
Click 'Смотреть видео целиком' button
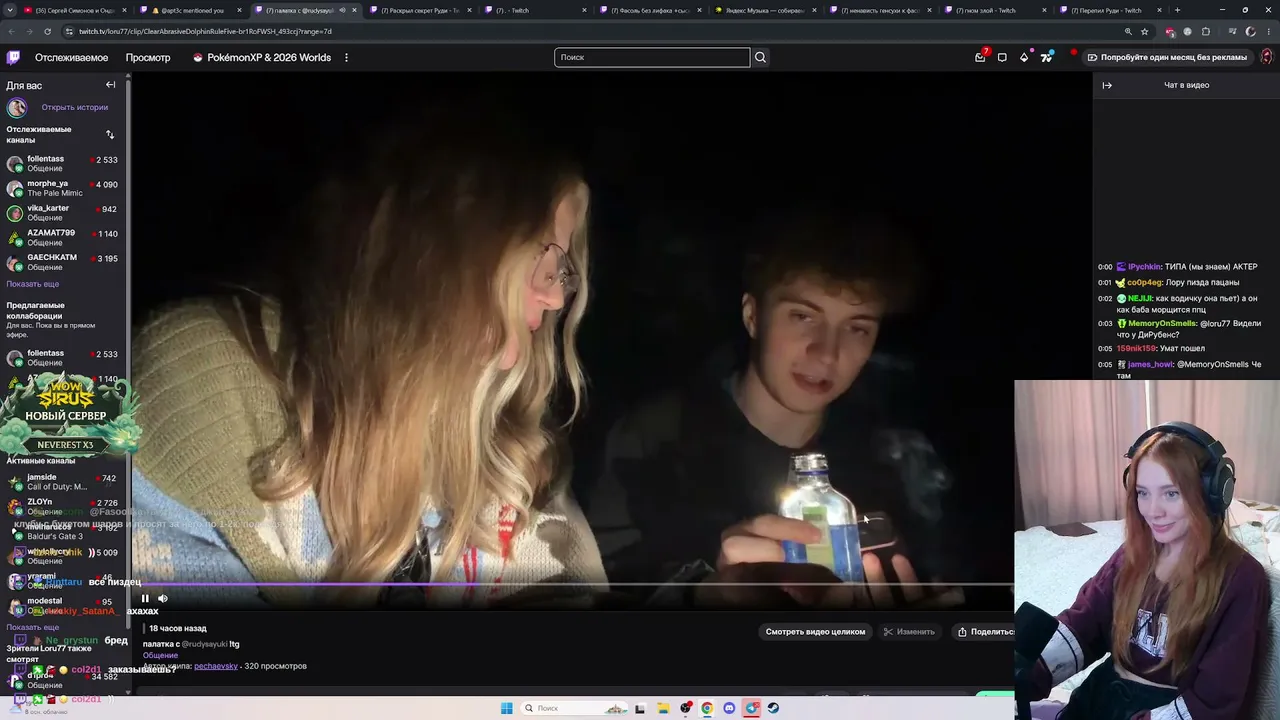click(x=815, y=632)
